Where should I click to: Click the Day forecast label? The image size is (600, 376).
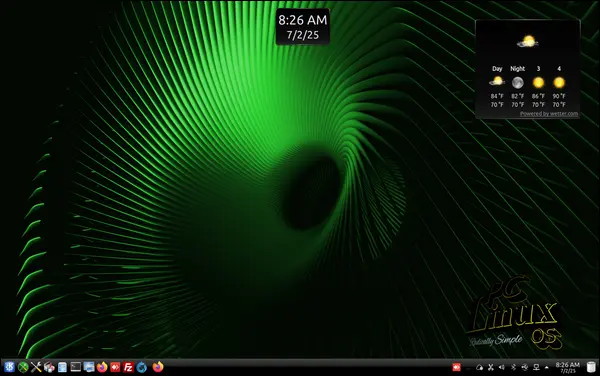[x=497, y=68]
